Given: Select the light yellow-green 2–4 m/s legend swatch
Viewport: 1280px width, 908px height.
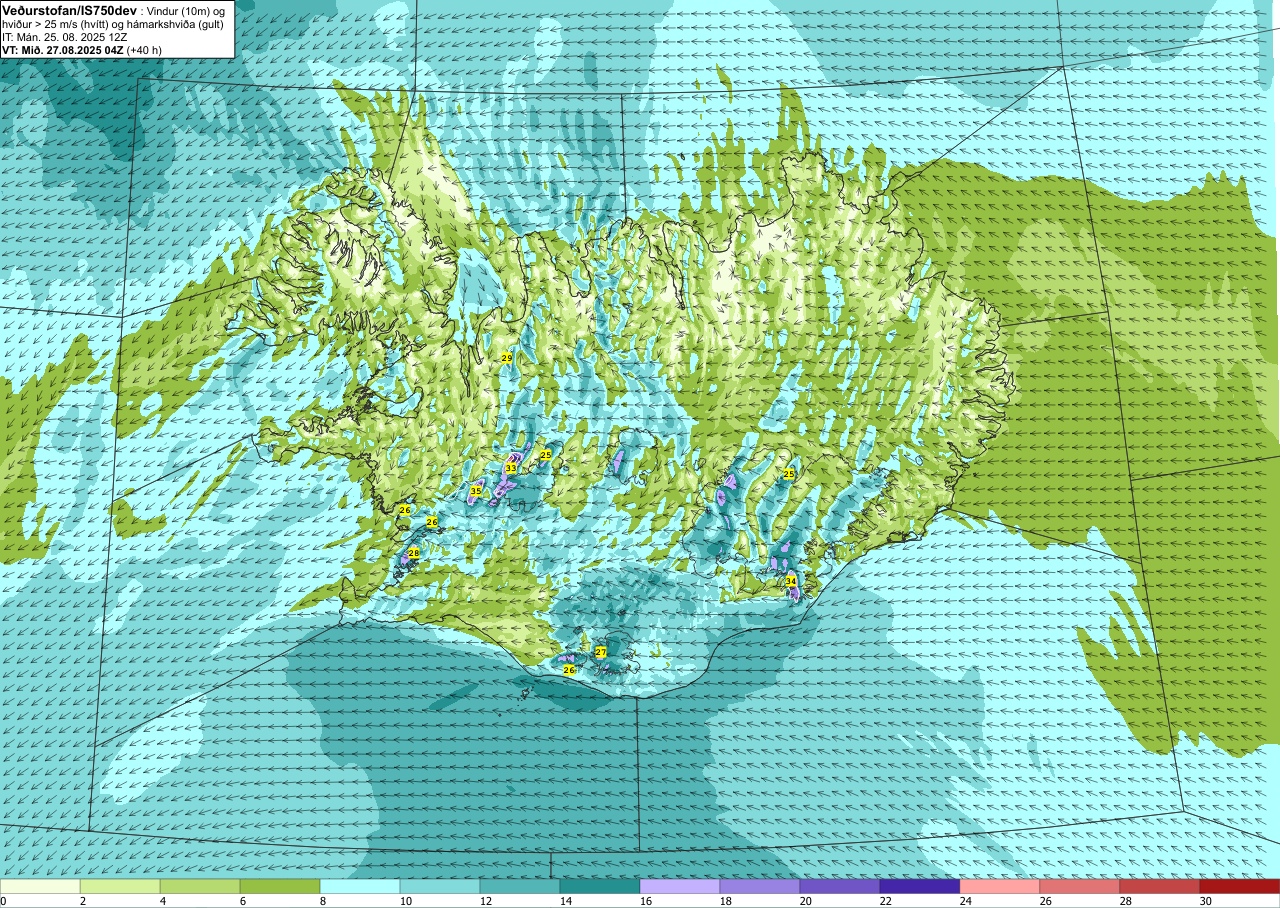Looking at the screenshot, I should pos(120,886).
